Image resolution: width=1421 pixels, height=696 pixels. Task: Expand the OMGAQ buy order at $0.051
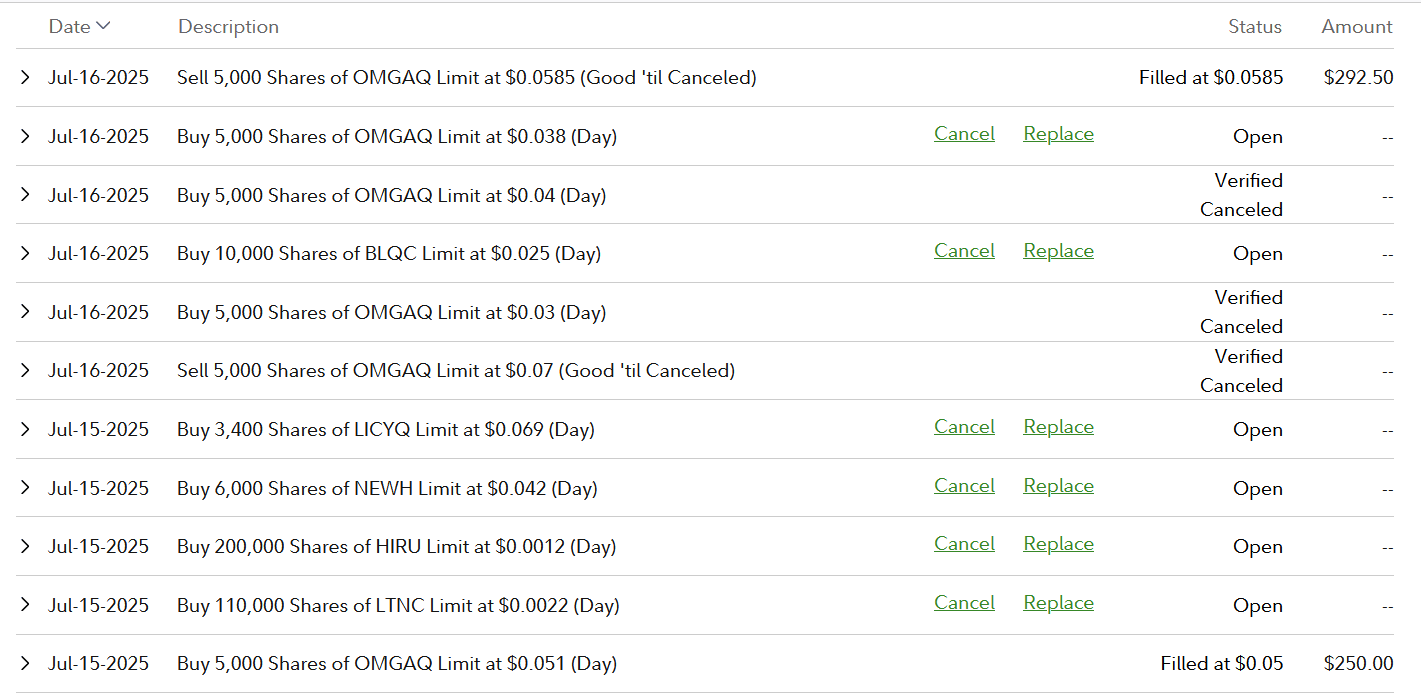(x=26, y=664)
